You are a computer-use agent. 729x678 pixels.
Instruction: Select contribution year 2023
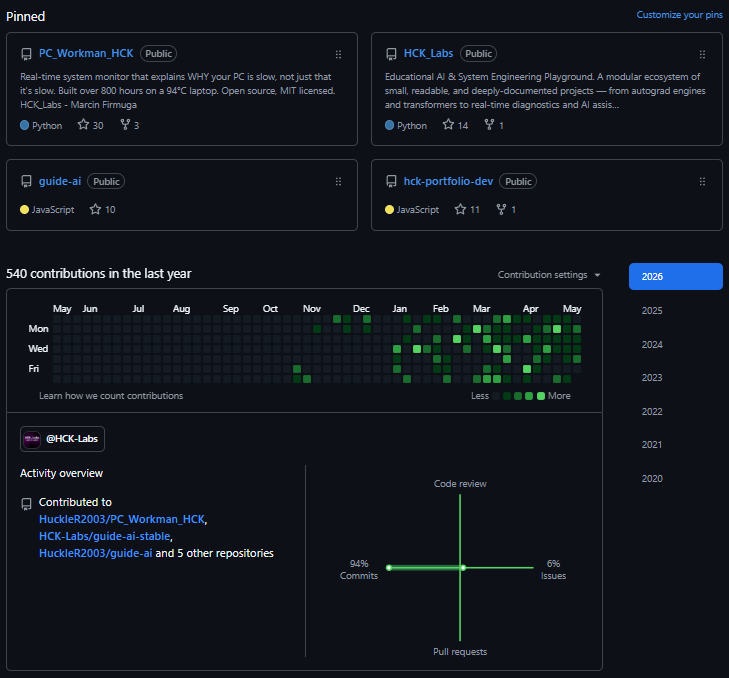(652, 378)
